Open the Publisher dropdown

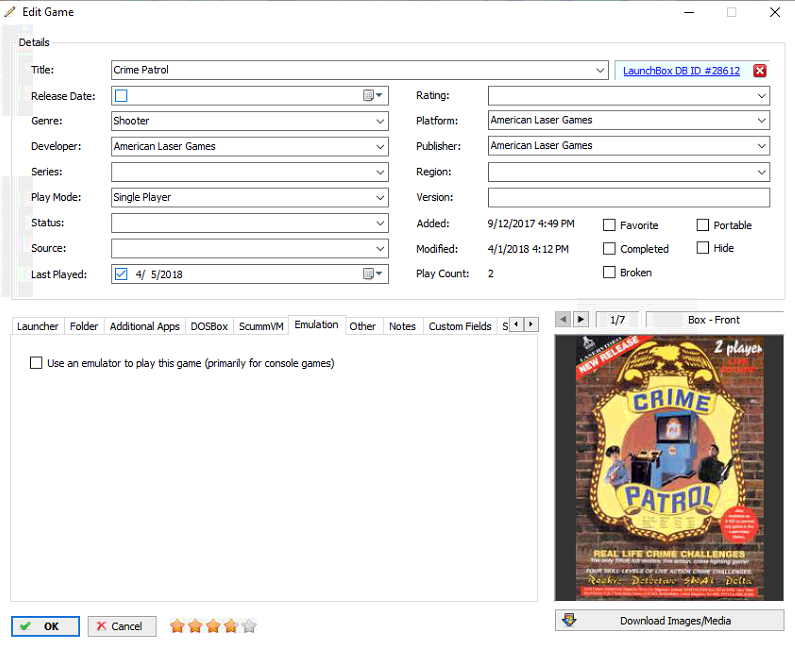(762, 146)
